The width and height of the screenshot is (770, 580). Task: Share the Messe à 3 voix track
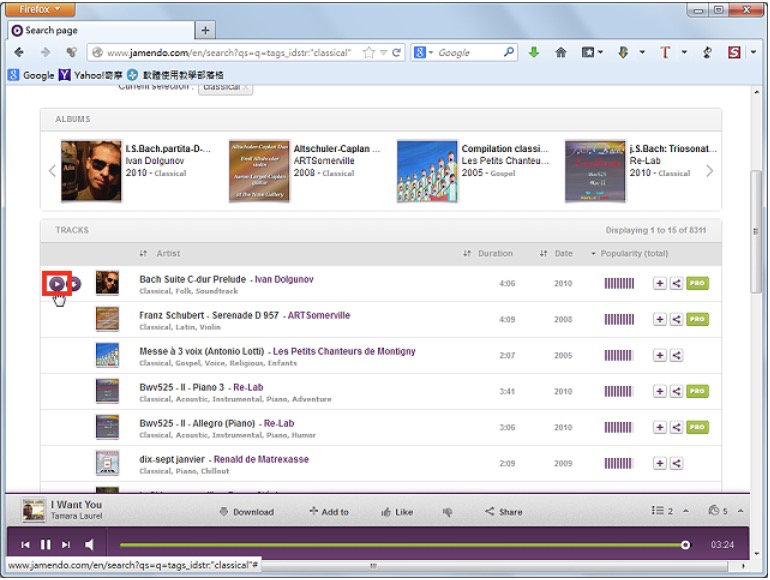(x=676, y=355)
